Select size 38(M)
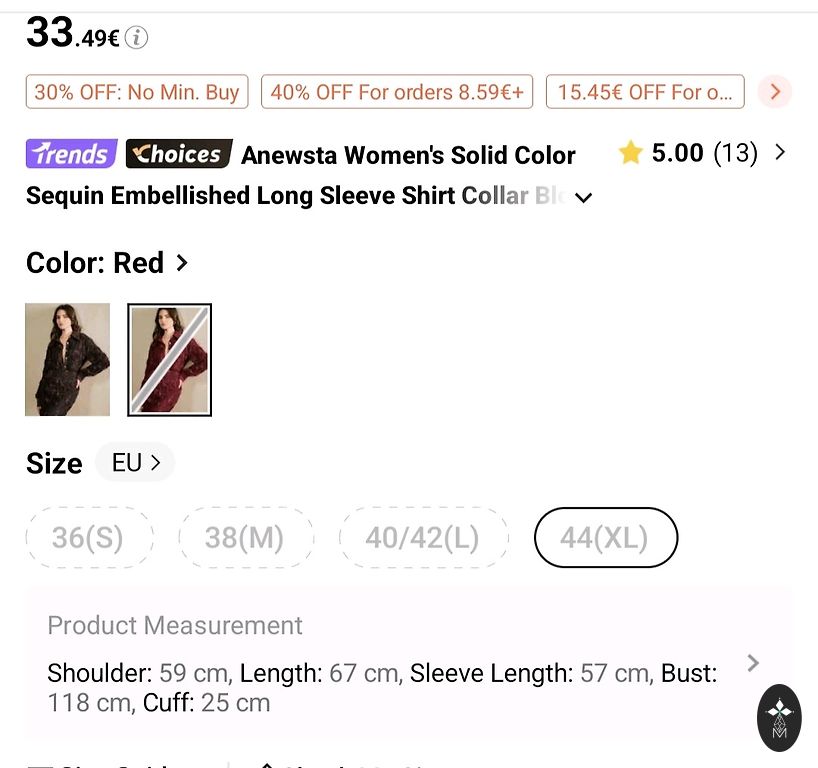The width and height of the screenshot is (818, 768). click(245, 538)
